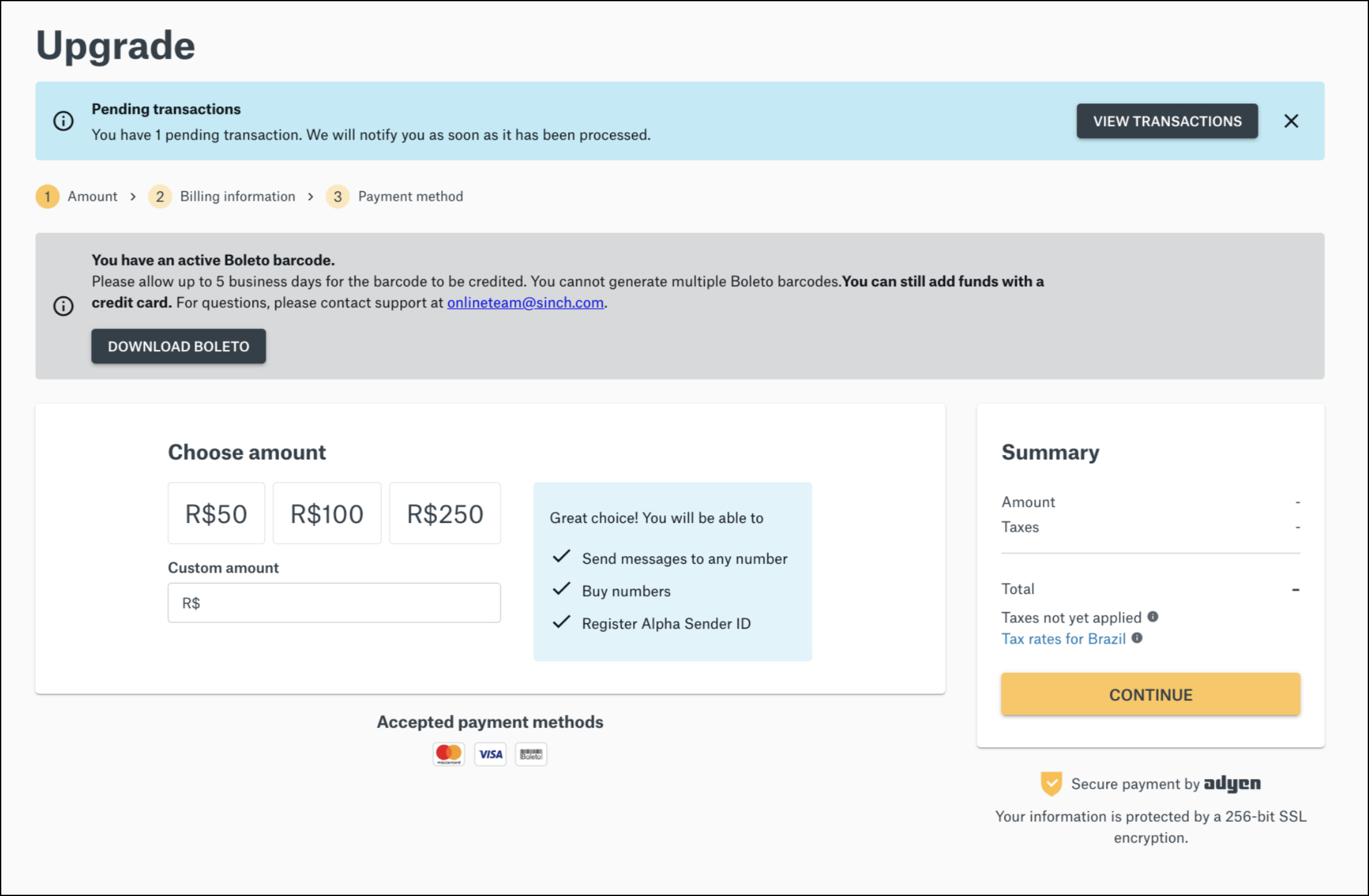Click the pending transactions info icon
1369x896 pixels.
[x=63, y=121]
